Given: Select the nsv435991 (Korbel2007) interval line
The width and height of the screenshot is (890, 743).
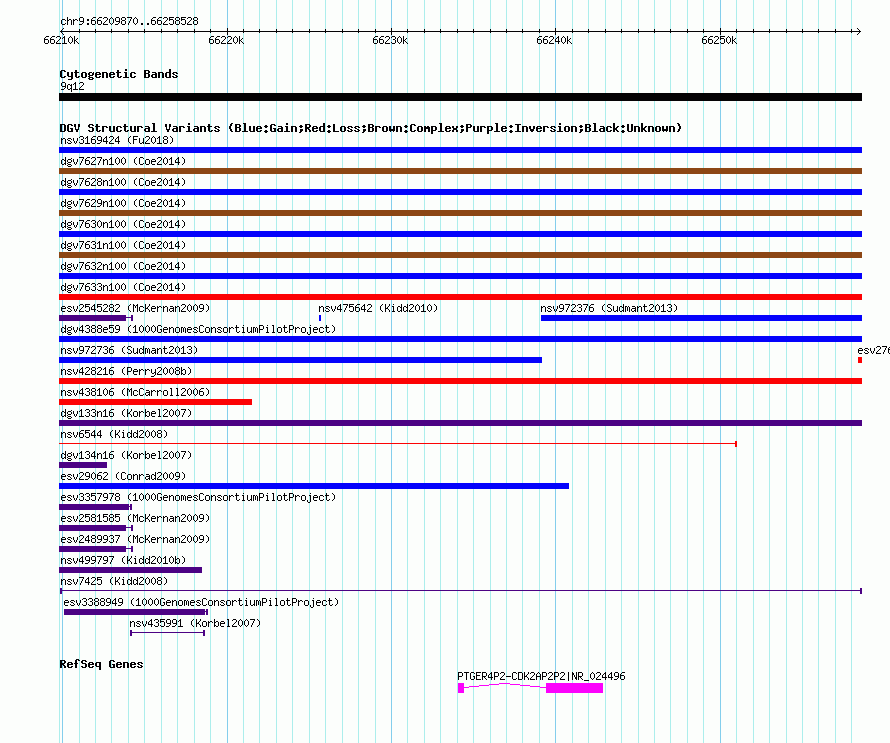Looking at the screenshot, I should pyautogui.click(x=167, y=633).
